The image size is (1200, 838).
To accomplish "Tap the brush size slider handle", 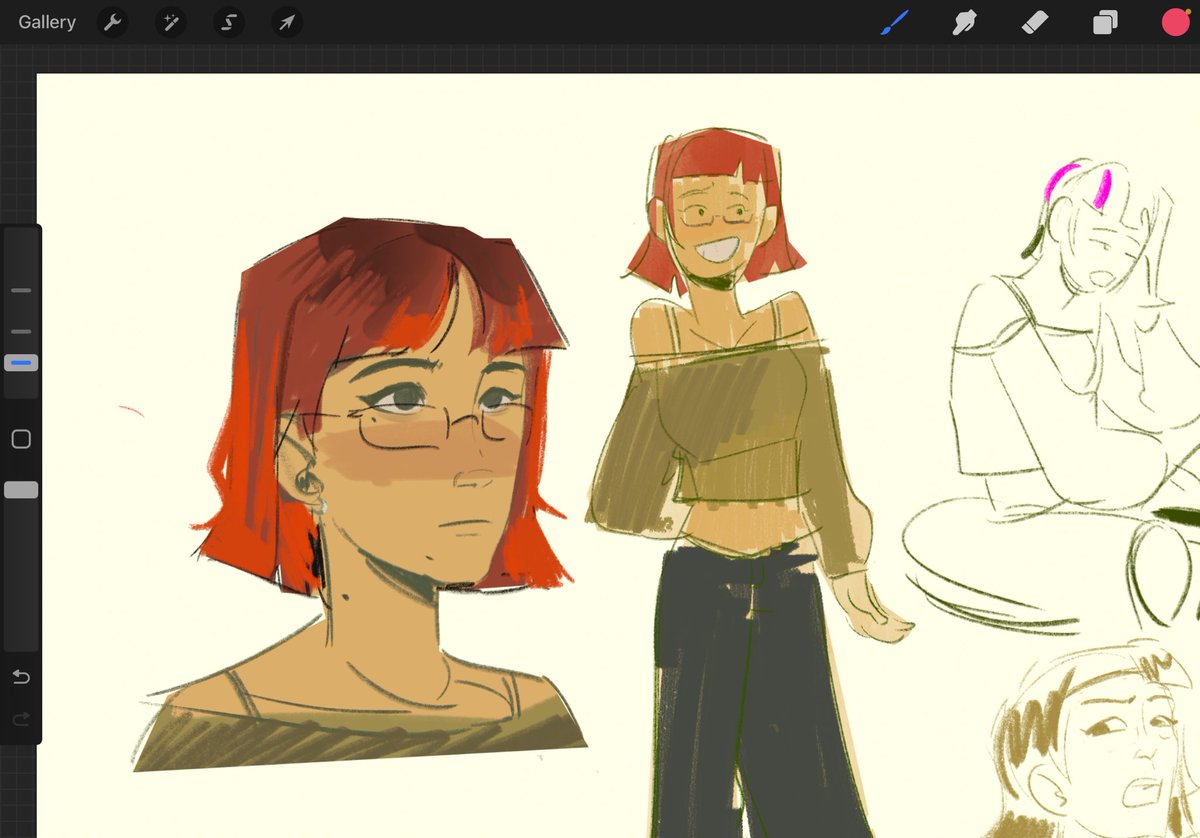I will tap(20, 290).
